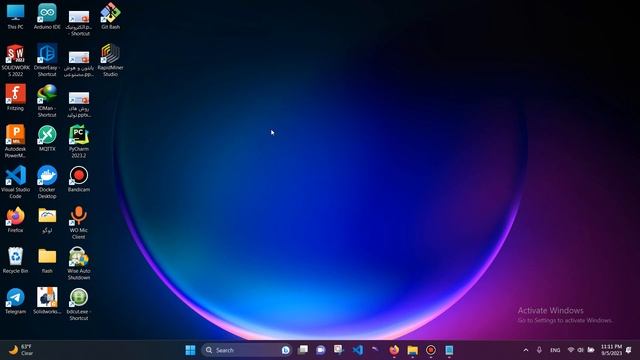640x360 pixels.
Task: Select the Docker Desktop icon
Action: click(x=47, y=182)
